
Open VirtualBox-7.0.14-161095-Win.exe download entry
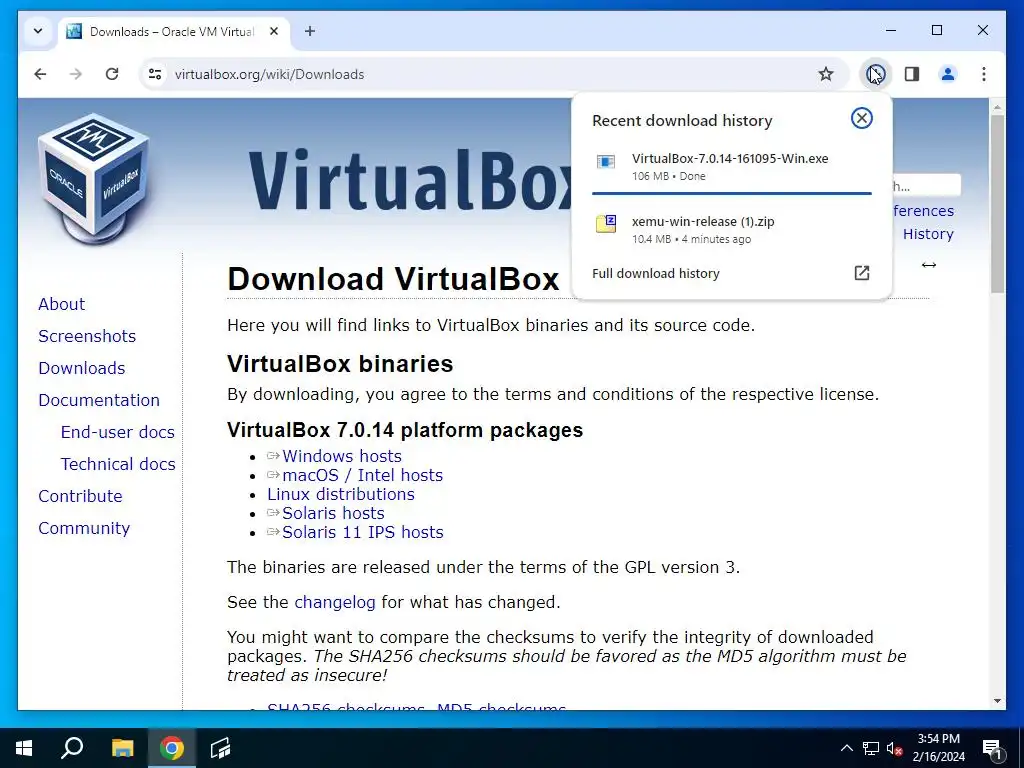coord(731,167)
